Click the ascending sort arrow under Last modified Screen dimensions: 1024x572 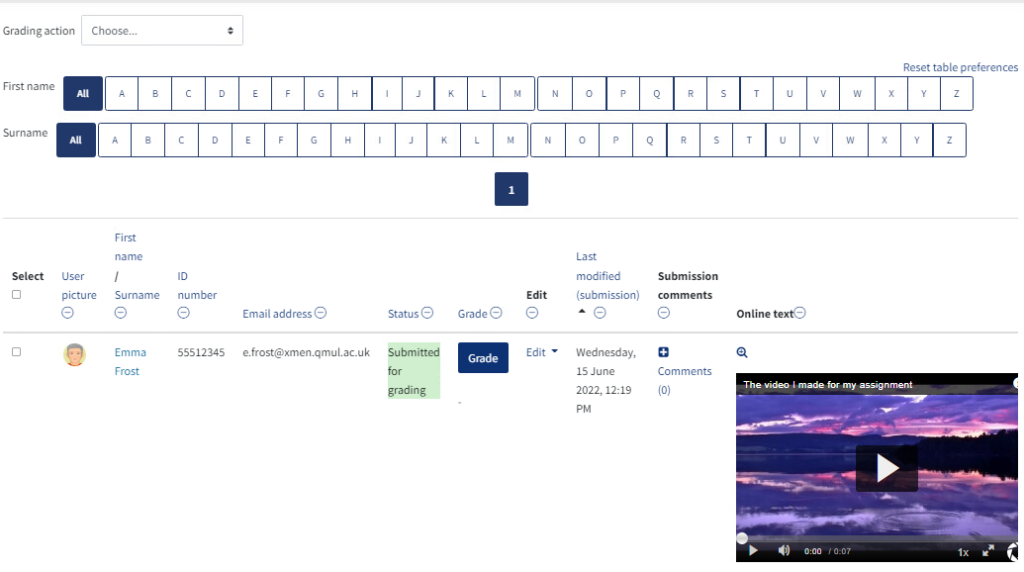click(582, 311)
